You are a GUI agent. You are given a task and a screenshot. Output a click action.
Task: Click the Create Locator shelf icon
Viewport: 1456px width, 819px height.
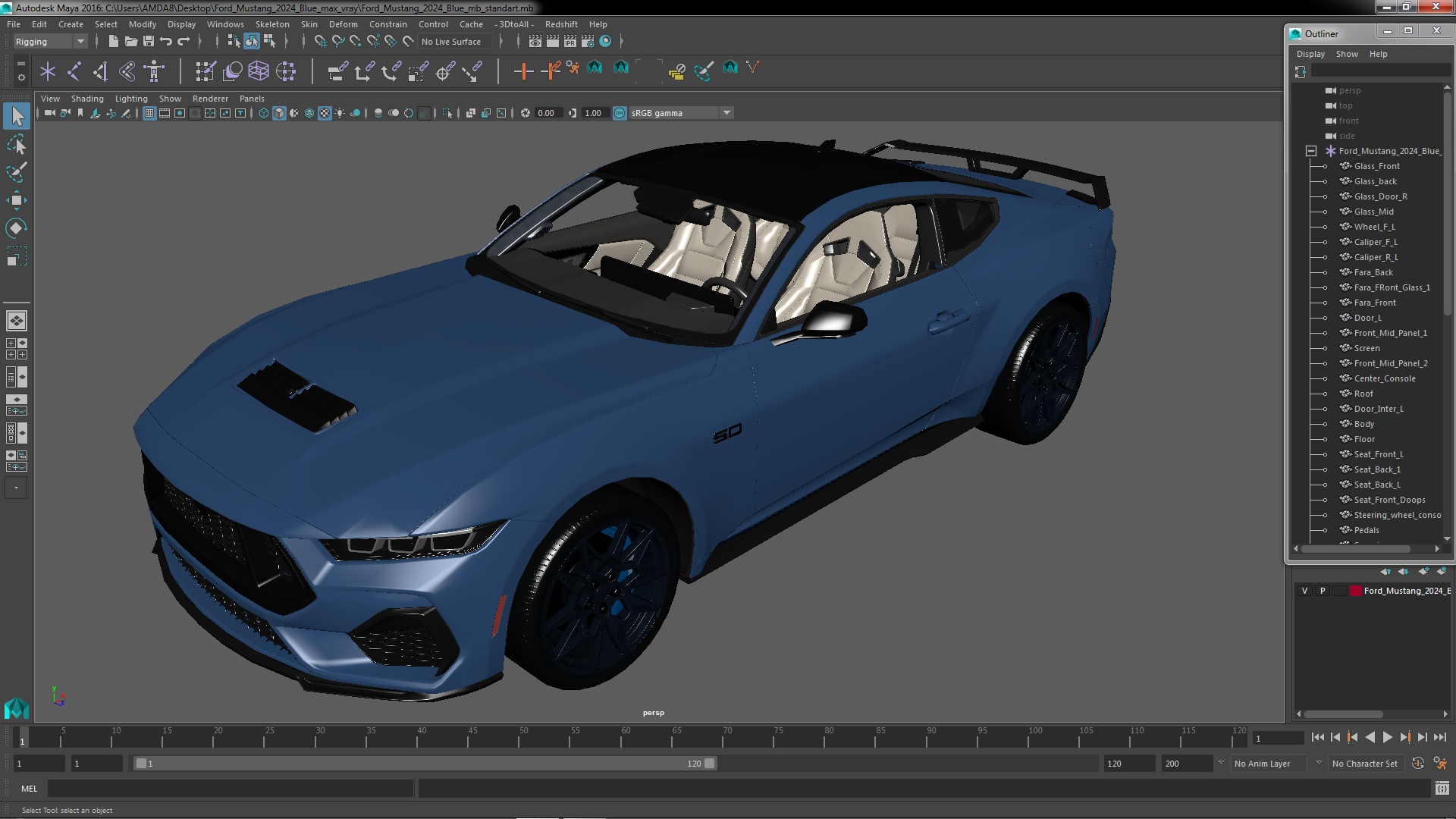(48, 71)
